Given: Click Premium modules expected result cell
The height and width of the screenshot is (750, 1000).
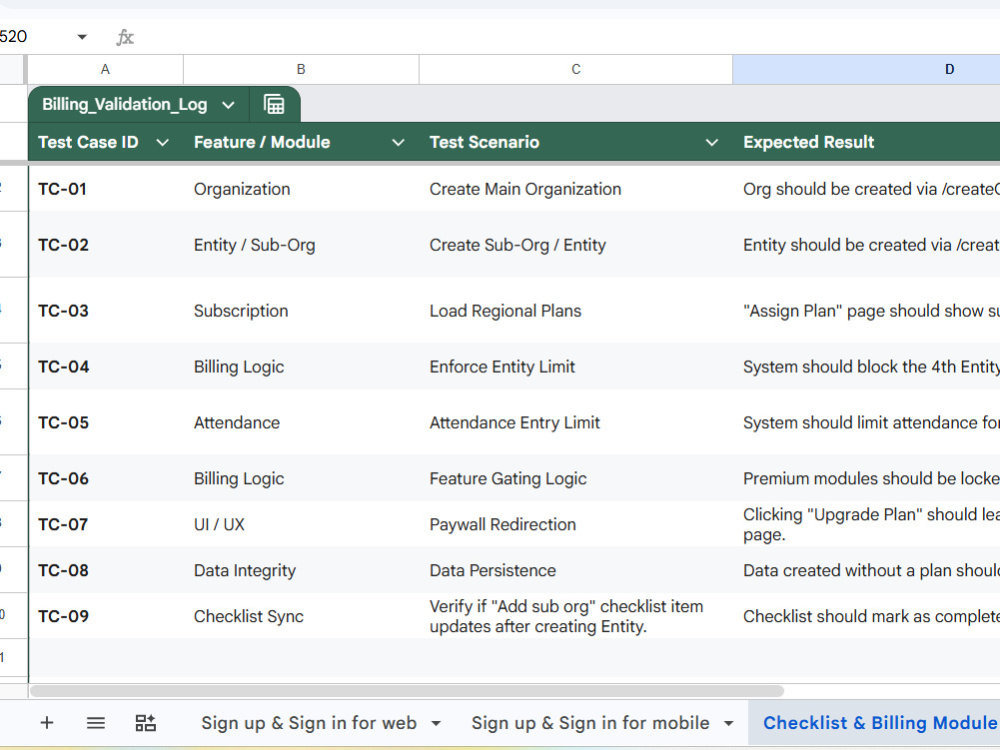Looking at the screenshot, I should click(866, 478).
